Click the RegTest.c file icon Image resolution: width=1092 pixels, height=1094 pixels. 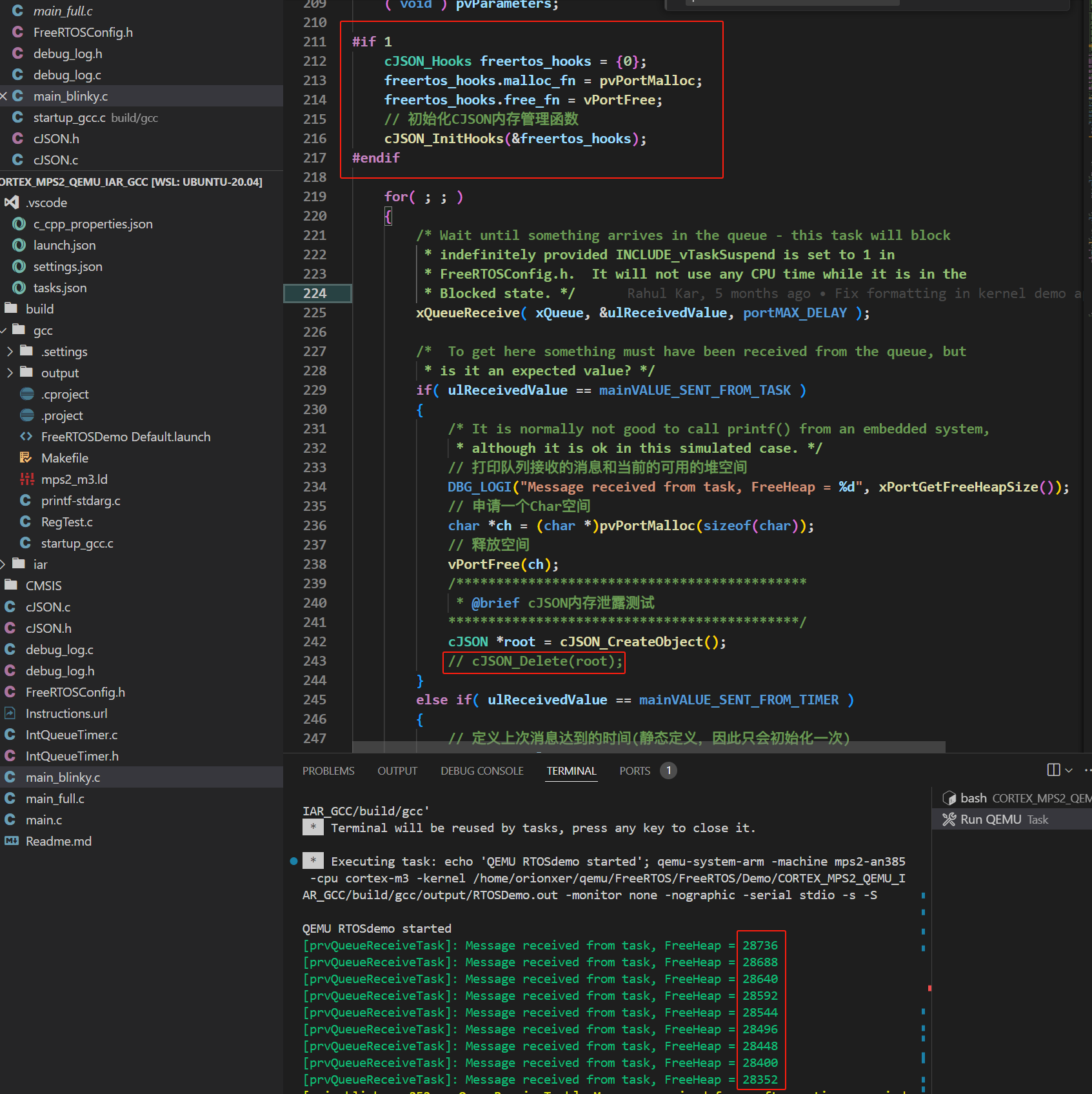point(26,522)
